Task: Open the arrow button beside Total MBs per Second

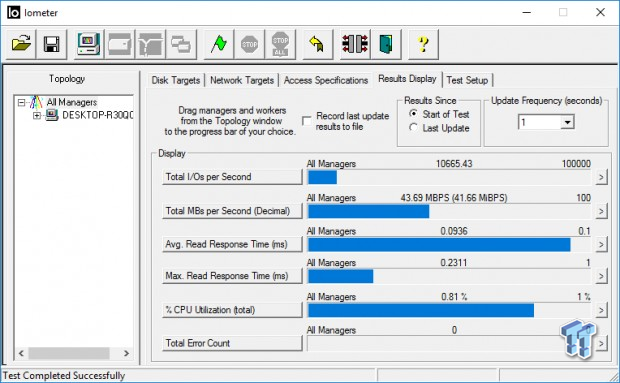Action: click(601, 211)
